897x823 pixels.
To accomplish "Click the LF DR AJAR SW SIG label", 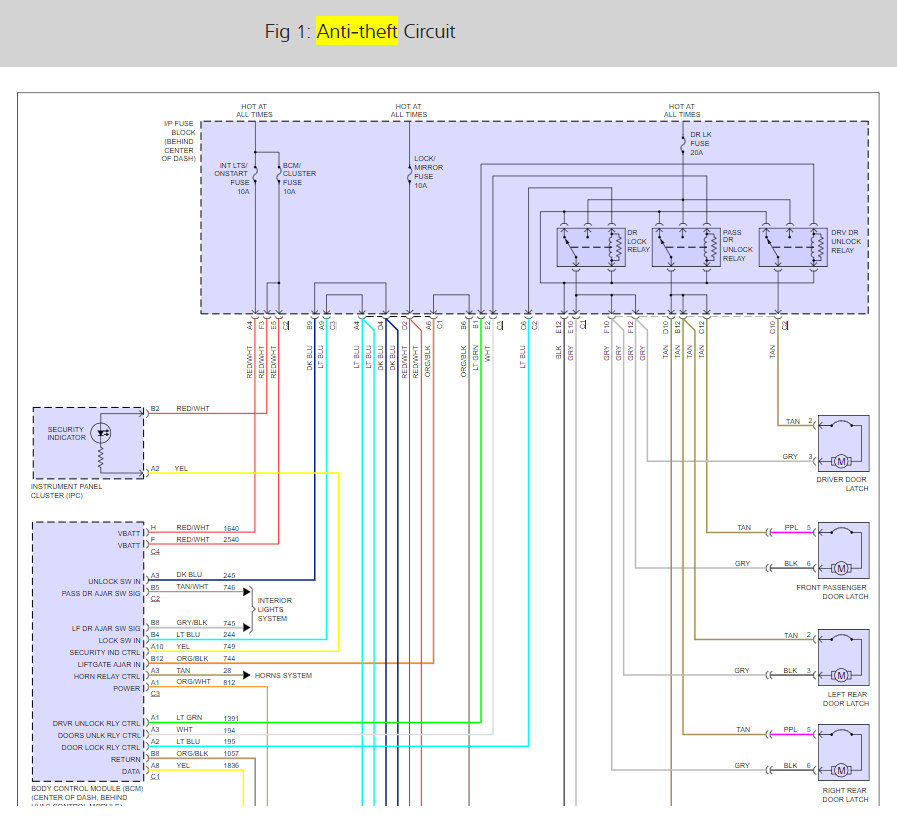I will 106,629.
